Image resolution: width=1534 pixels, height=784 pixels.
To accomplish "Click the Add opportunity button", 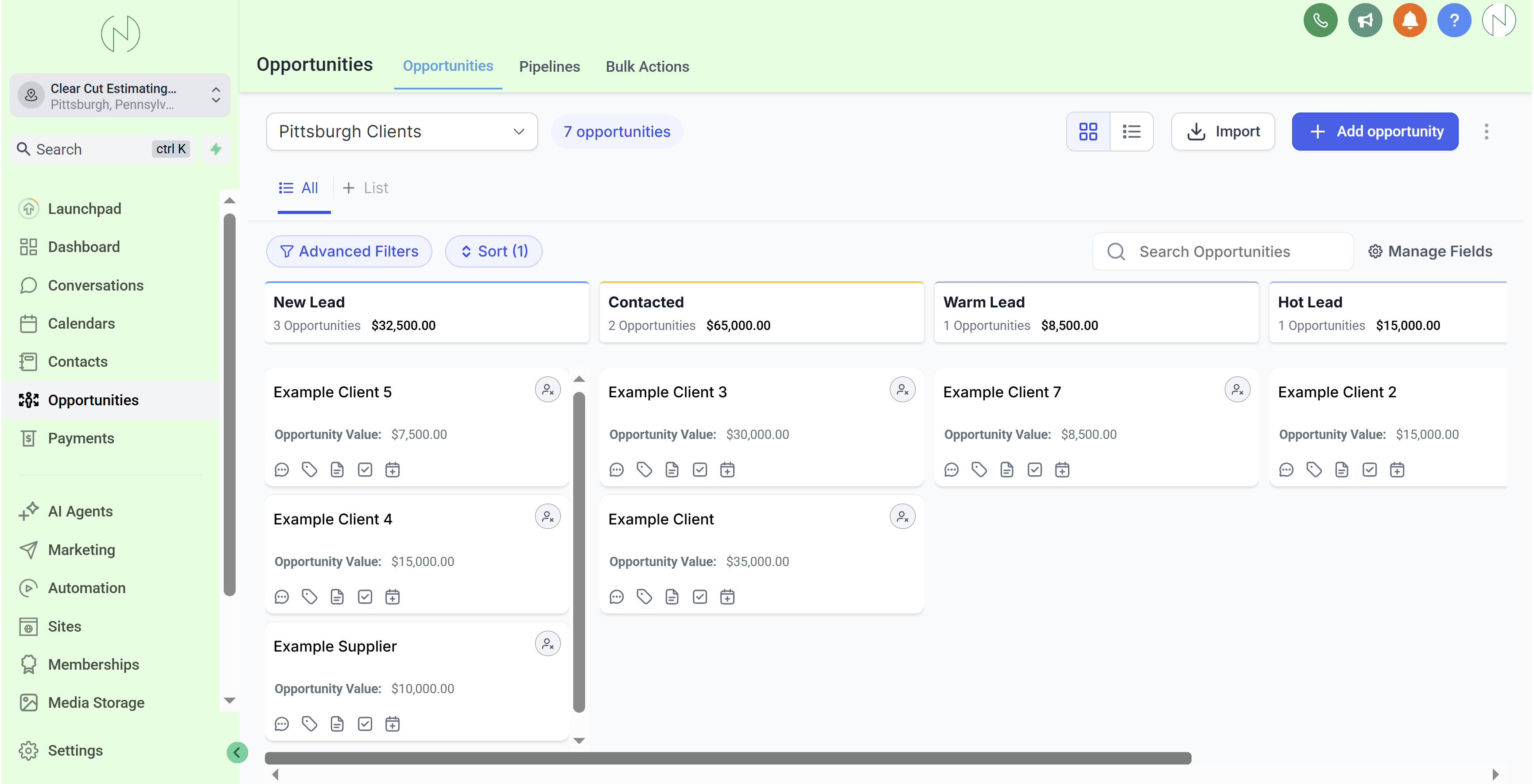I will [x=1375, y=132].
